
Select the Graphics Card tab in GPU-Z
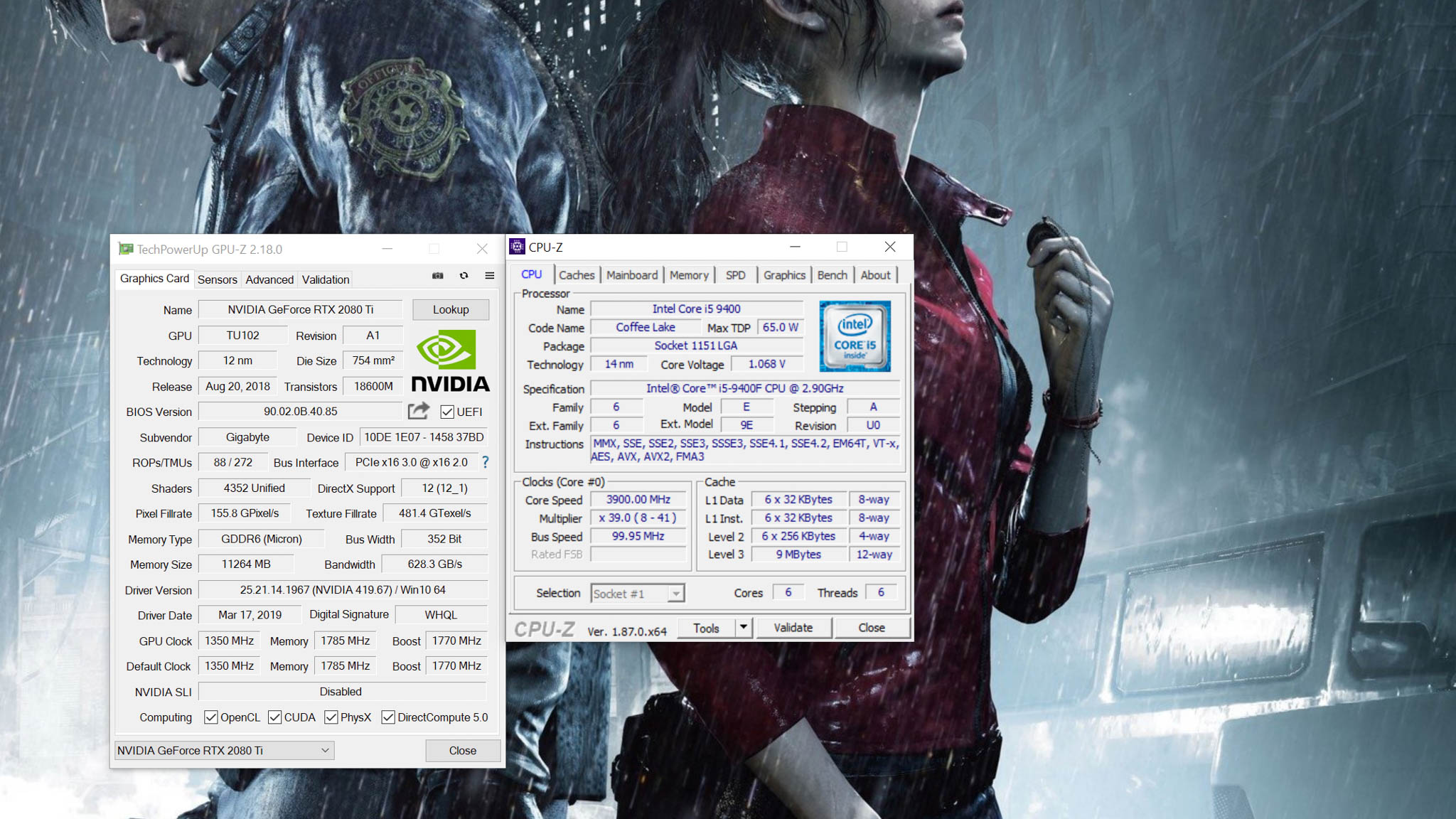[154, 279]
